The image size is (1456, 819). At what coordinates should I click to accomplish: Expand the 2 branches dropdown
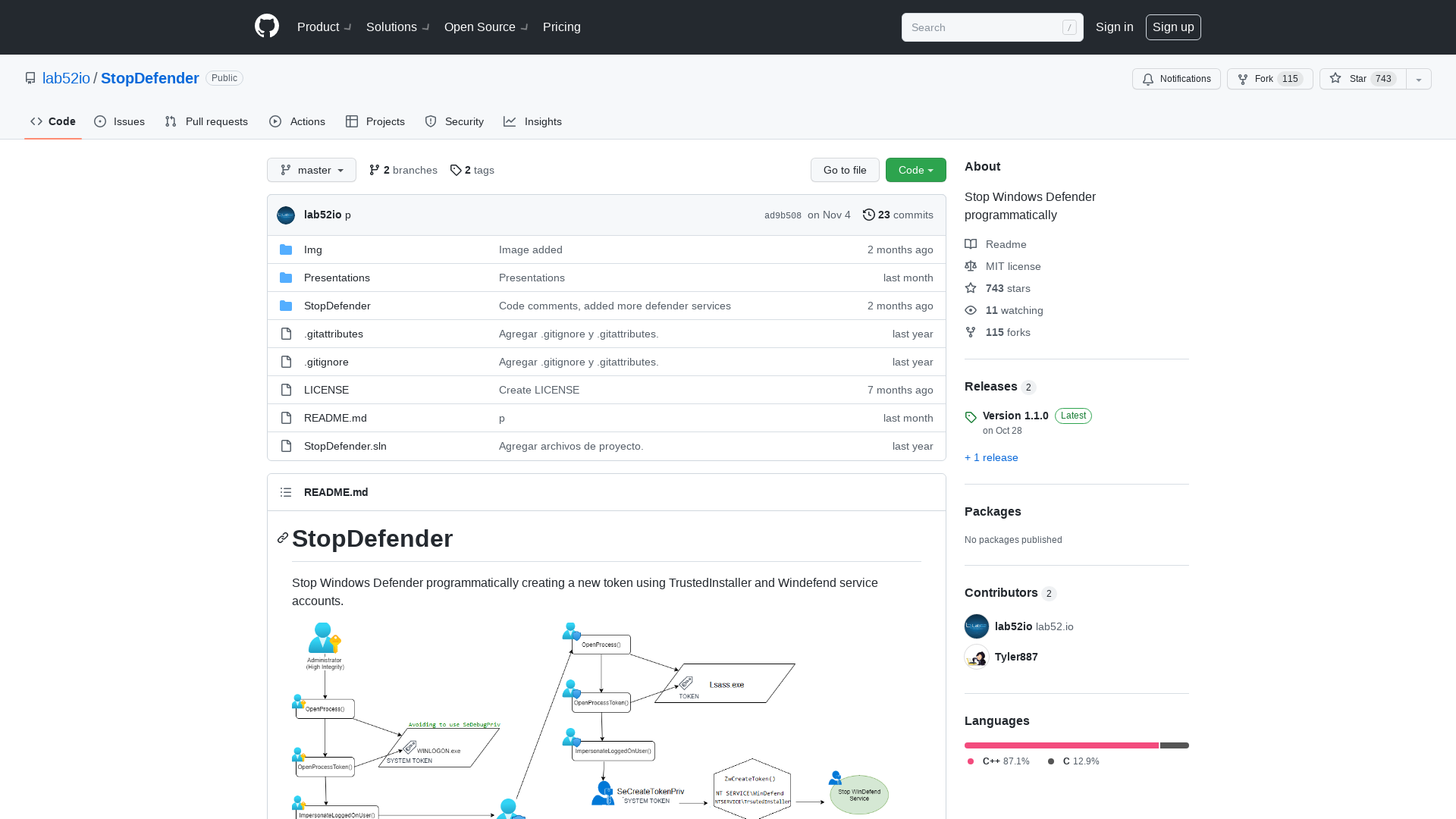[x=403, y=170]
